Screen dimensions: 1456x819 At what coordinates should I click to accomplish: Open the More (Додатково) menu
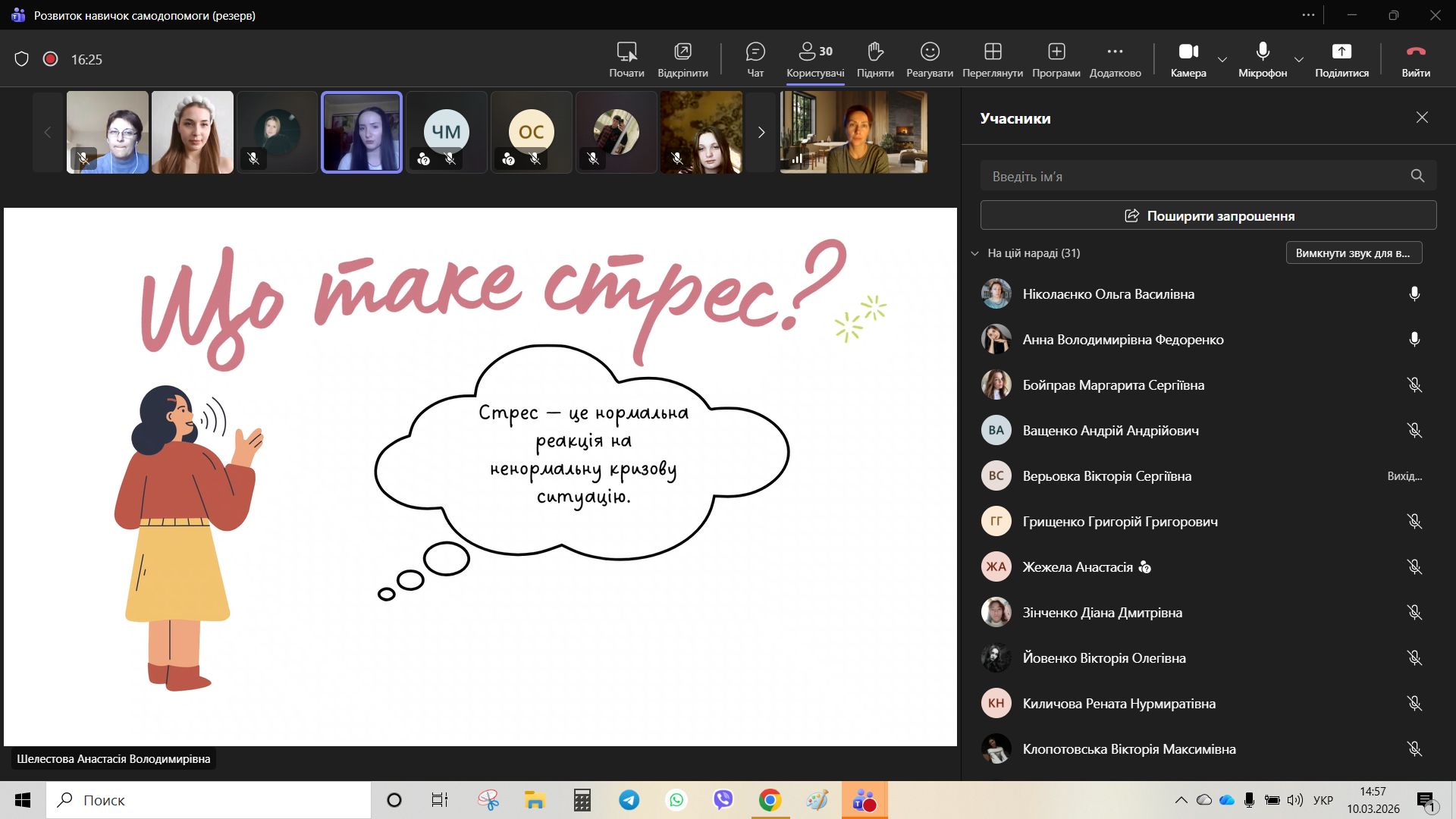pyautogui.click(x=1115, y=59)
